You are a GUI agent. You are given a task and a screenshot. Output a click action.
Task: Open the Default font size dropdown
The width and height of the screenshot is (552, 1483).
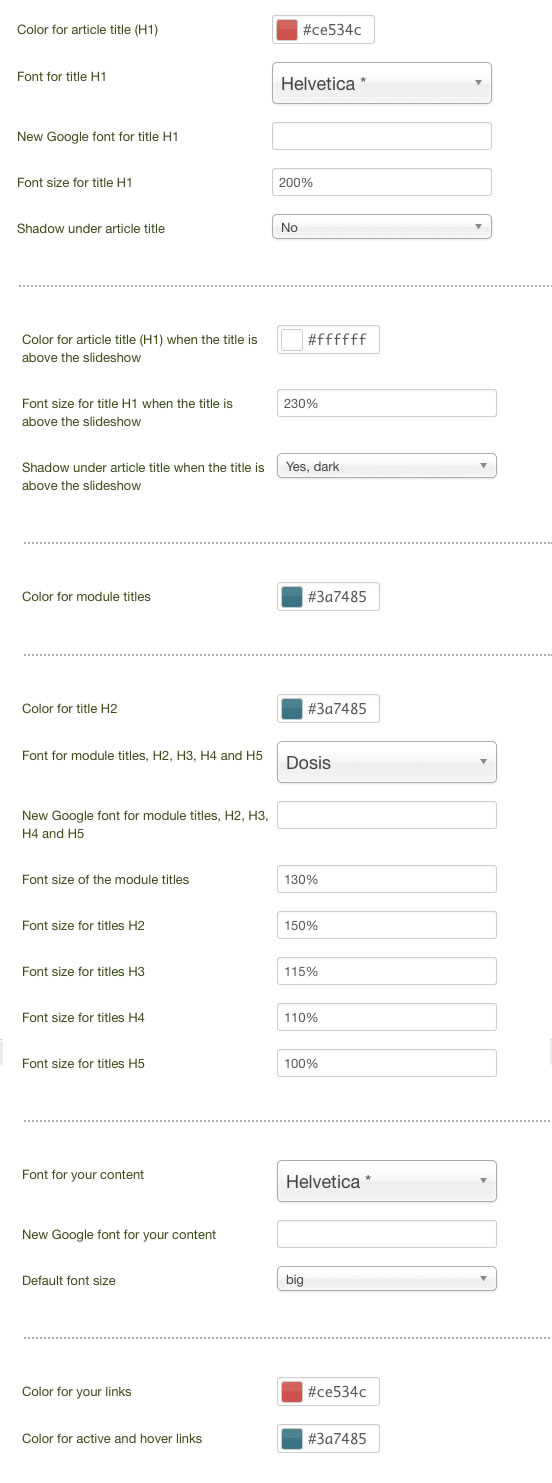coord(387,1279)
